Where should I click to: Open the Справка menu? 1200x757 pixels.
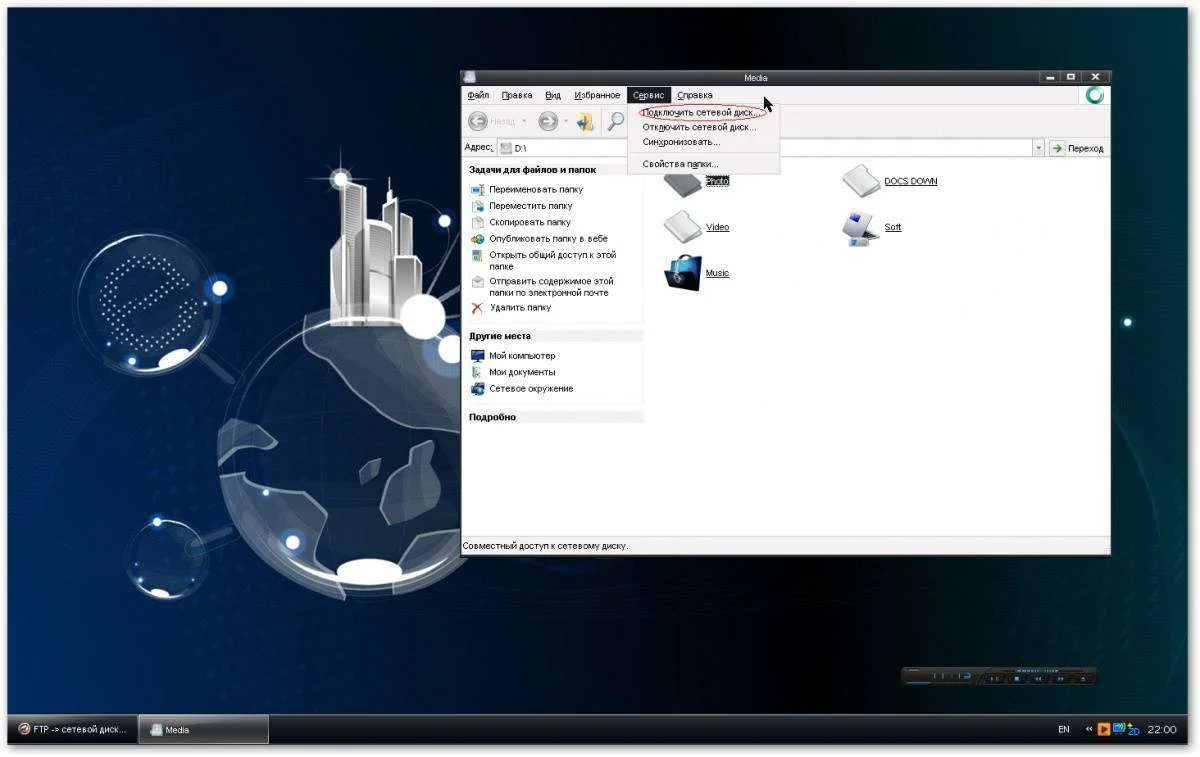point(695,95)
